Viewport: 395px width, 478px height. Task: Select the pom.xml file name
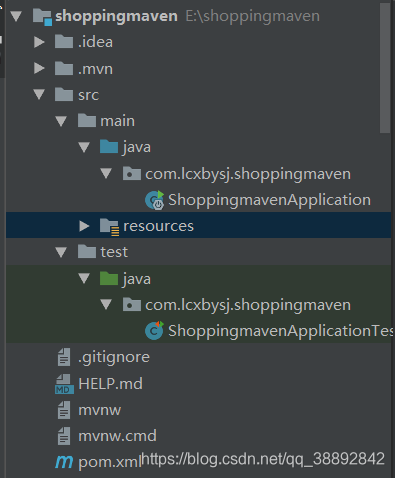click(110, 462)
